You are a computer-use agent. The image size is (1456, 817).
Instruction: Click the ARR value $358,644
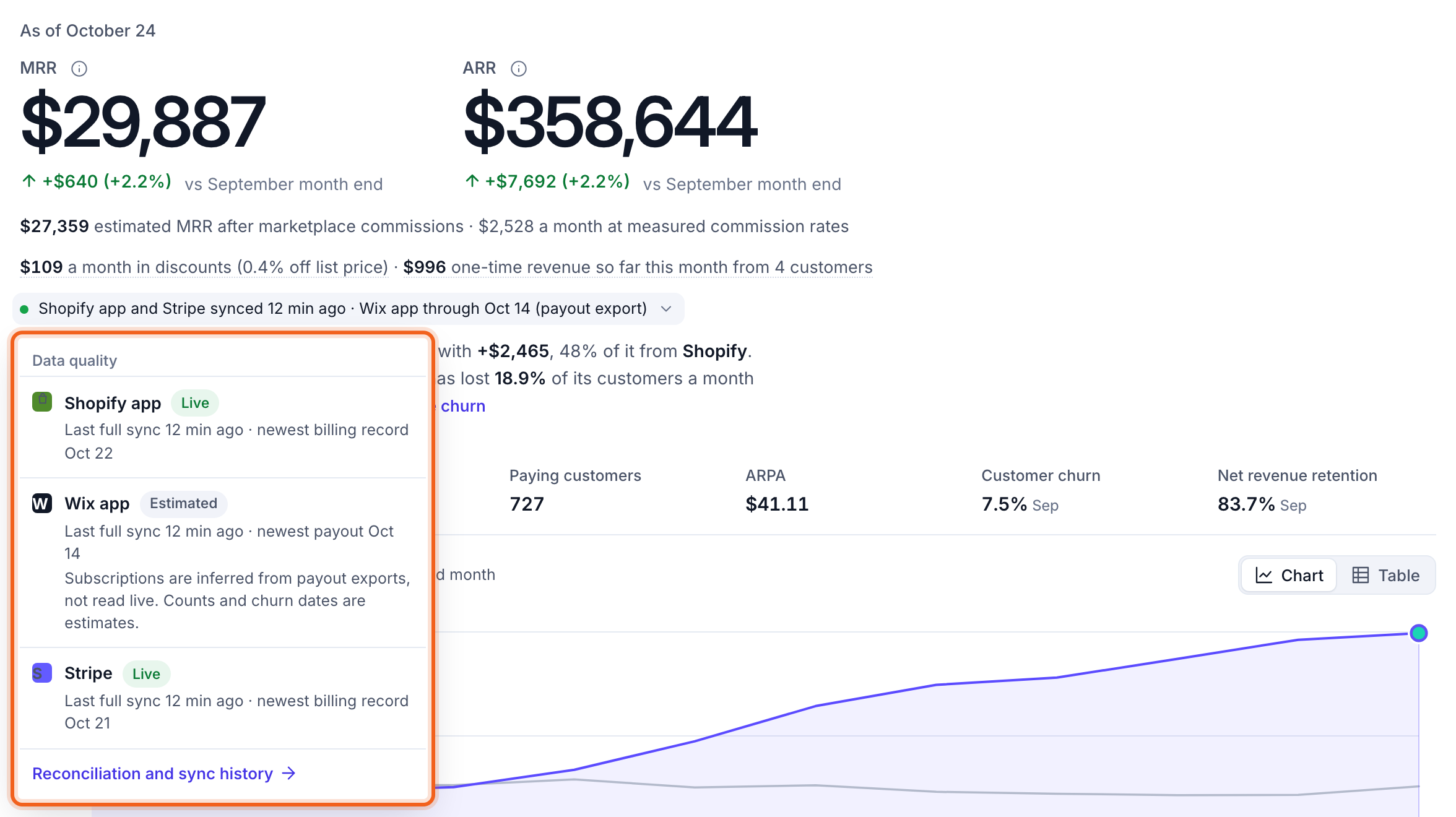coord(610,121)
